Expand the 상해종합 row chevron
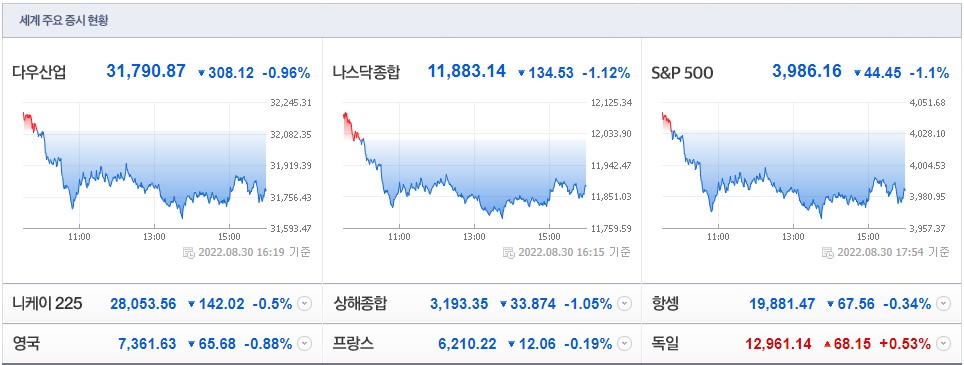Screen dimensions: 964x365 [x=624, y=304]
